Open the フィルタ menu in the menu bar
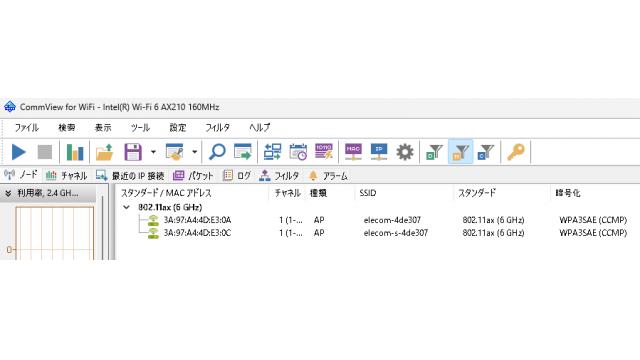Screen dimensions: 640x360 click(217, 128)
